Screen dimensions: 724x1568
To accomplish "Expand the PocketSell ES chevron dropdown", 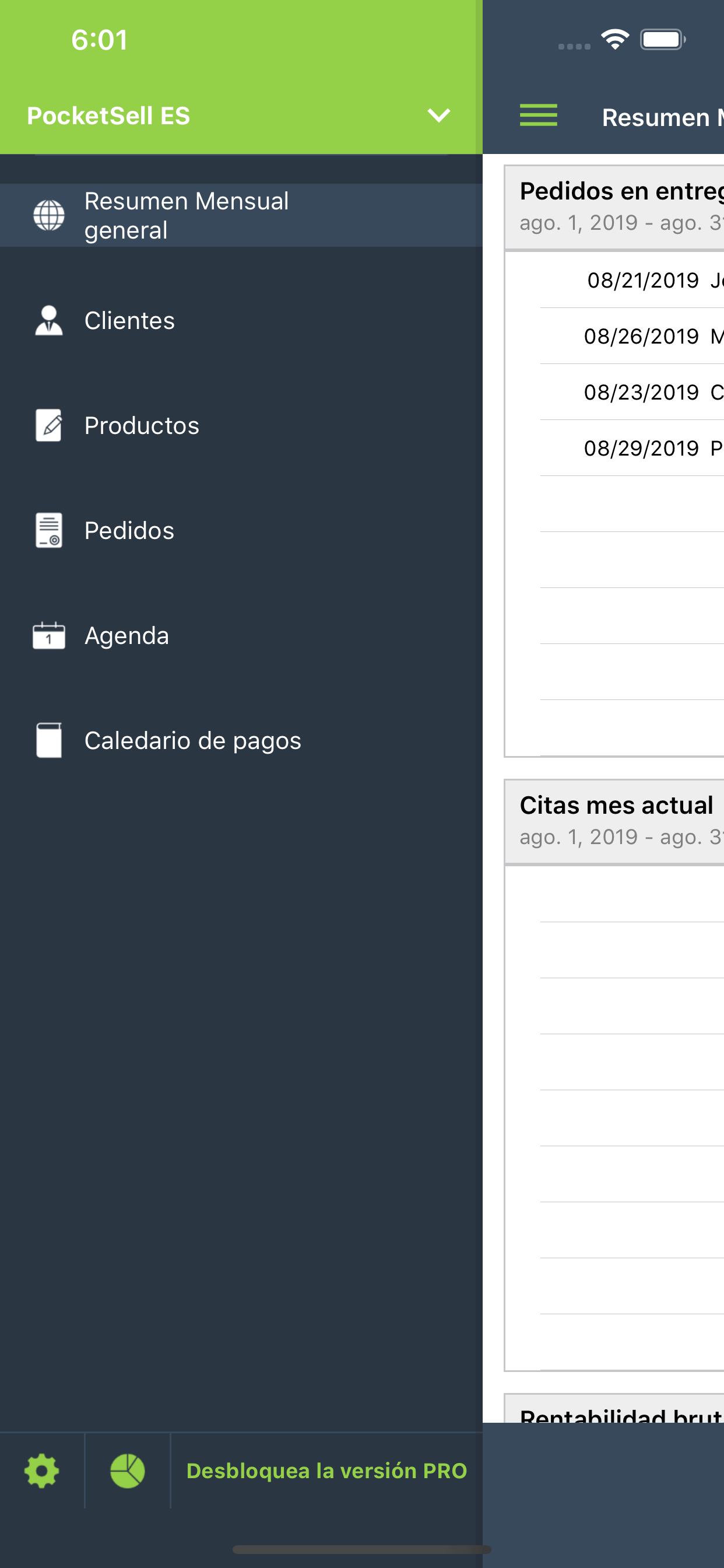I will (x=439, y=115).
